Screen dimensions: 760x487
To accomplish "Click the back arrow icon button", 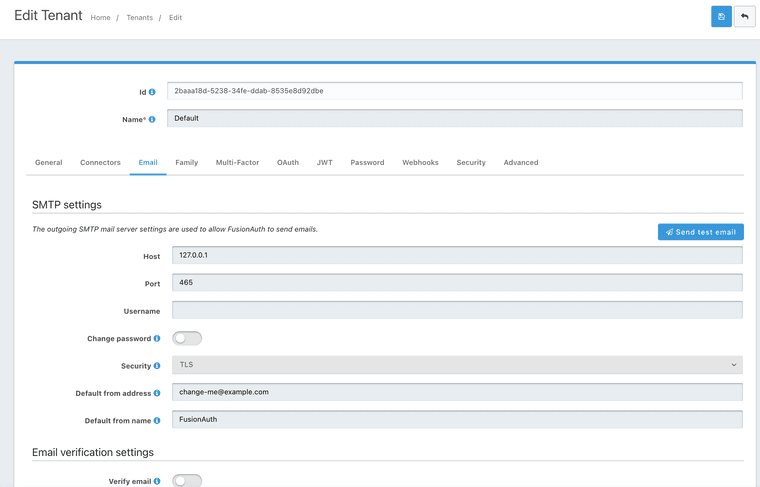I will click(x=744, y=16).
